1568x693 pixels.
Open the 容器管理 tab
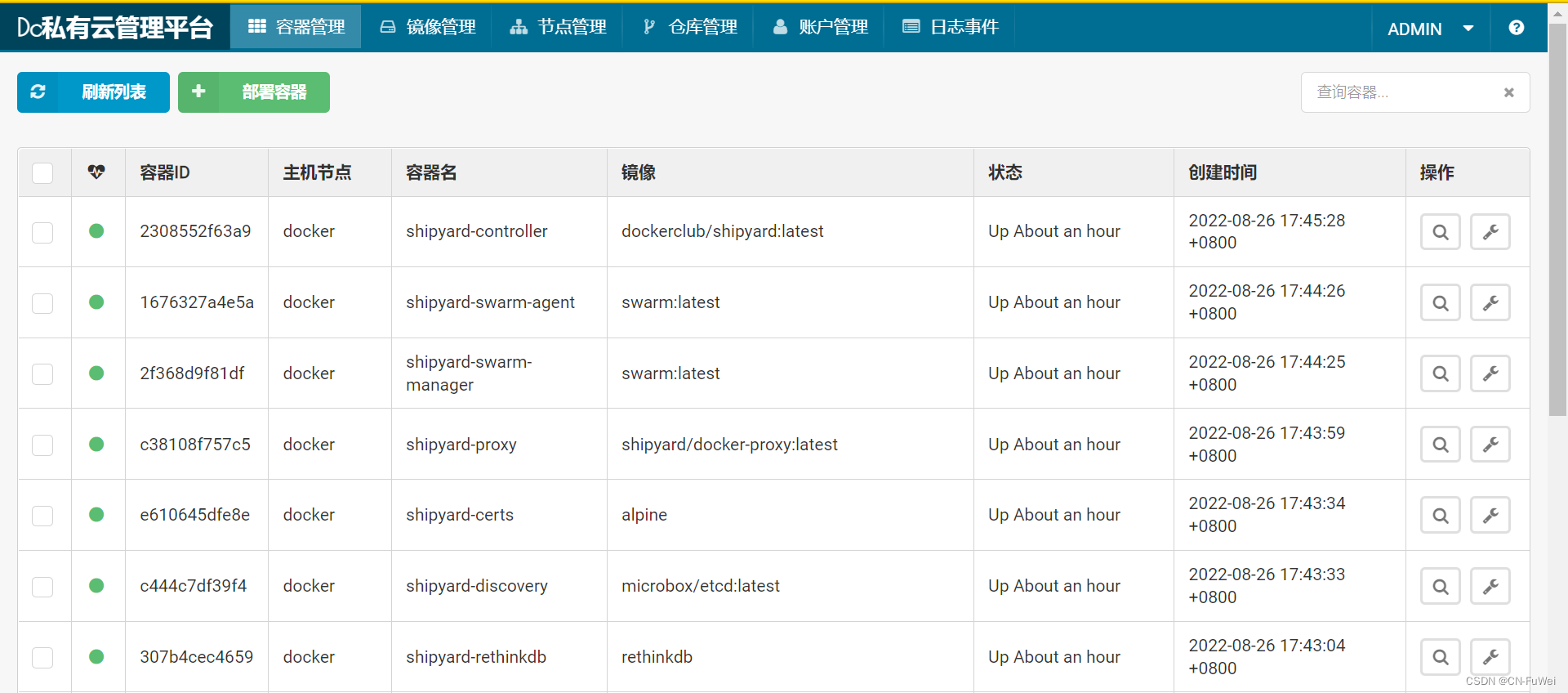(296, 27)
